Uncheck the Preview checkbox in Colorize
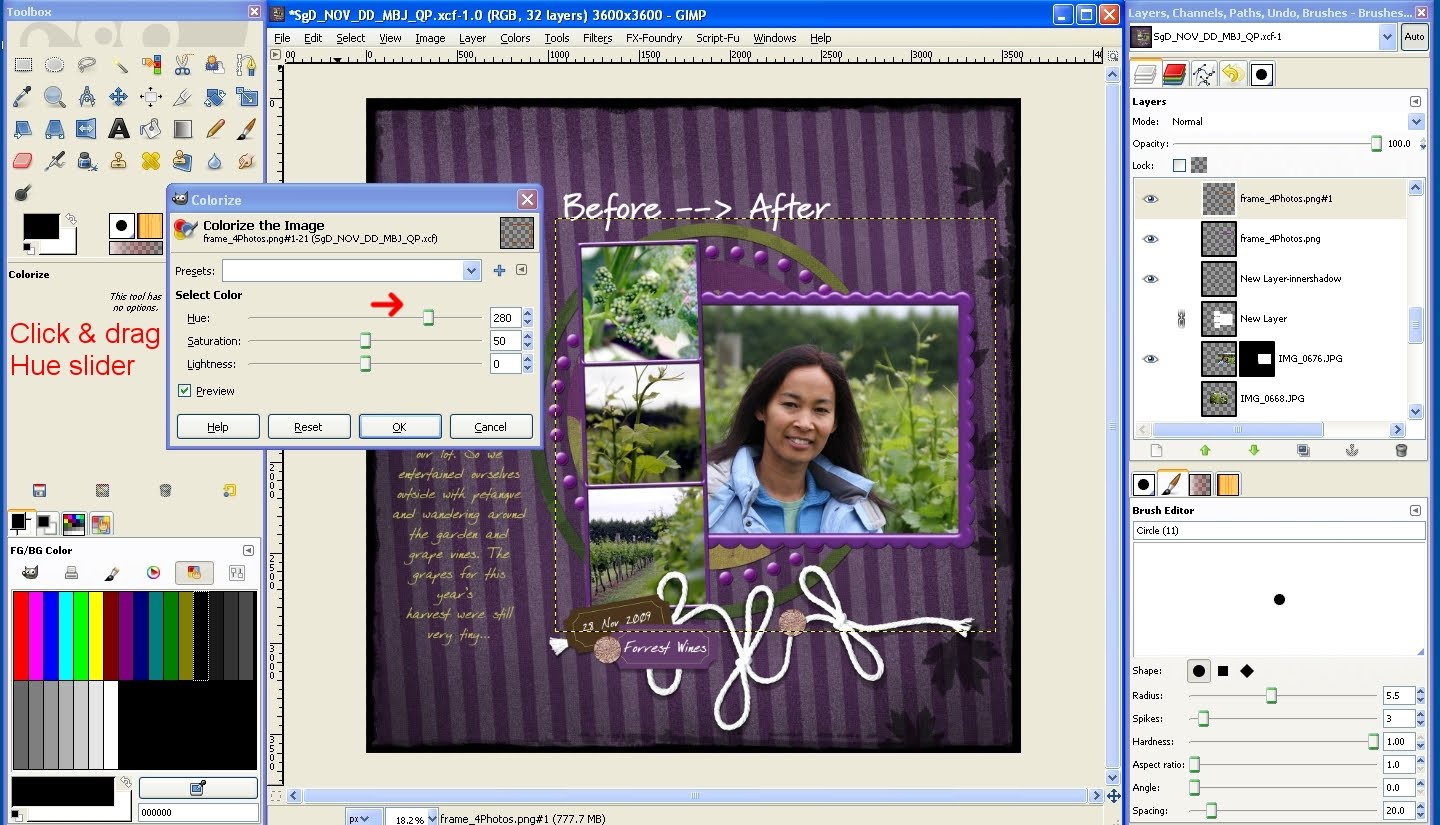 point(184,391)
